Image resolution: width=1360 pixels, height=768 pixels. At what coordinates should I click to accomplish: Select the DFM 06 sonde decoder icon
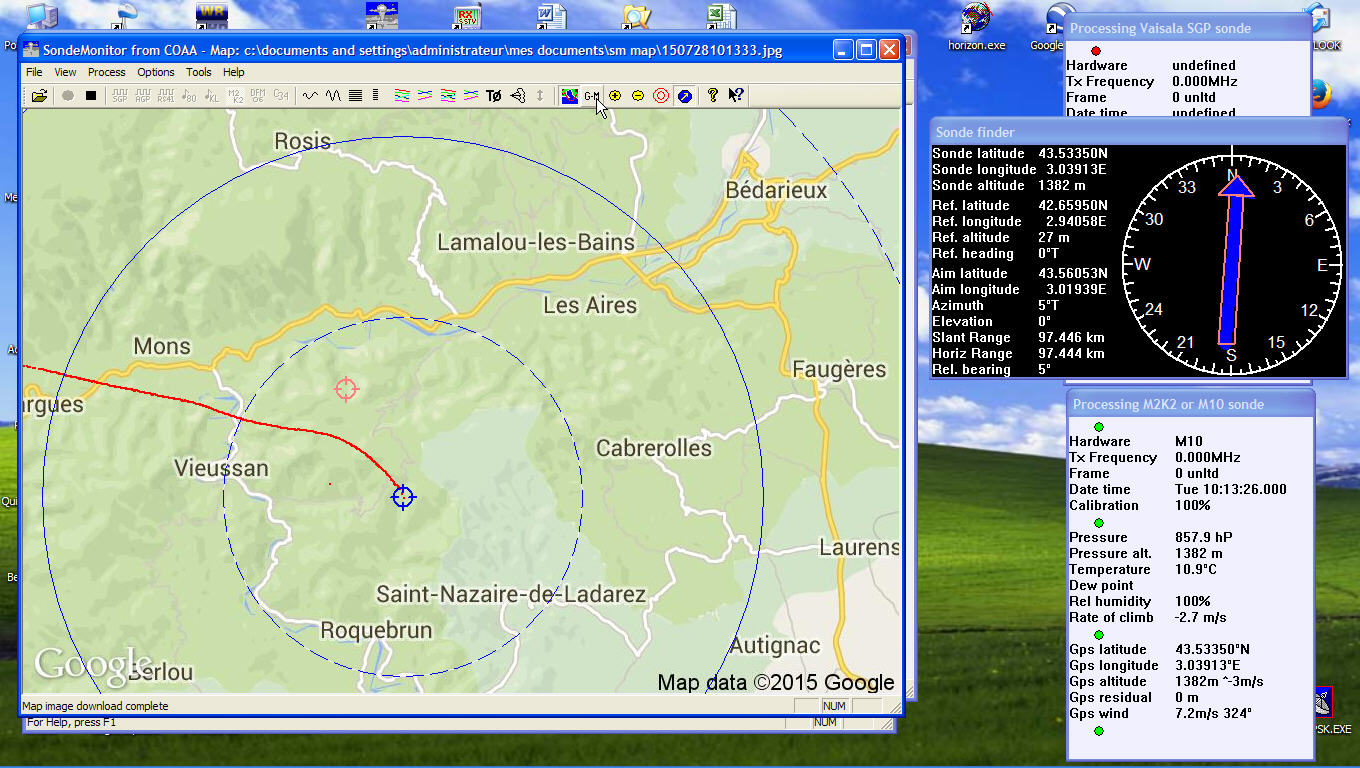point(258,96)
